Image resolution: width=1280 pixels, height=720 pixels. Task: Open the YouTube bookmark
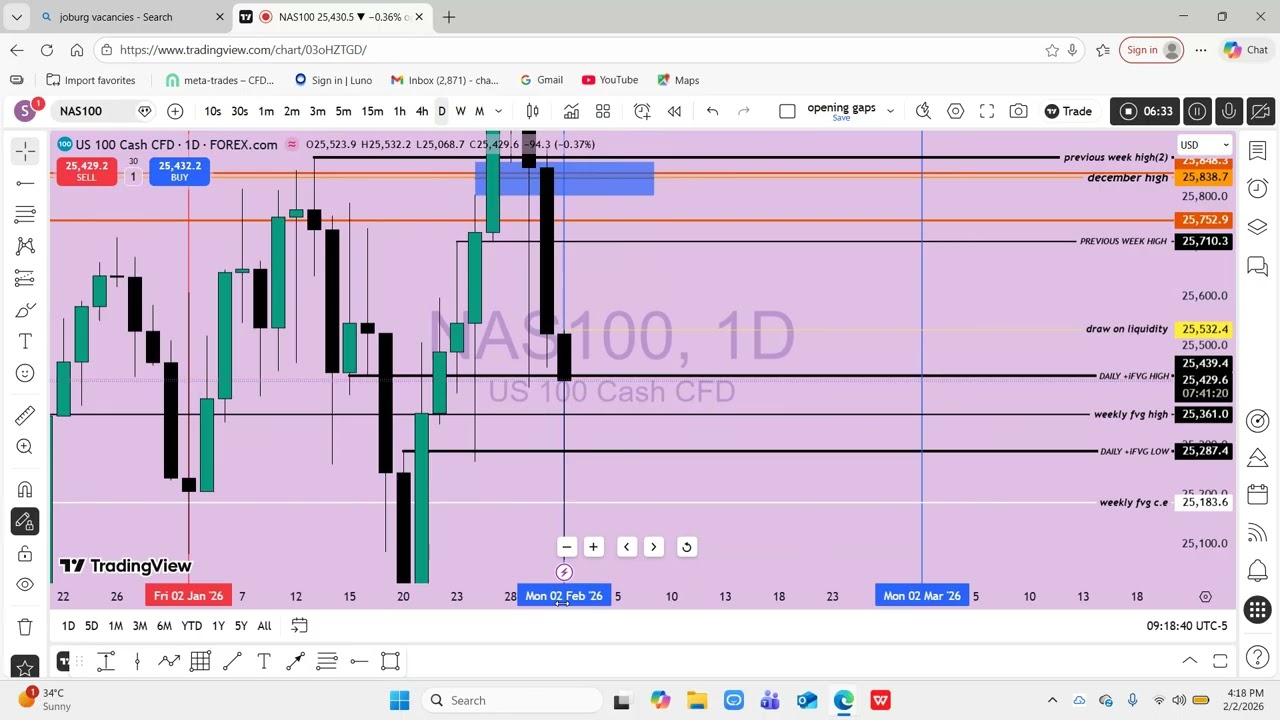pos(609,80)
